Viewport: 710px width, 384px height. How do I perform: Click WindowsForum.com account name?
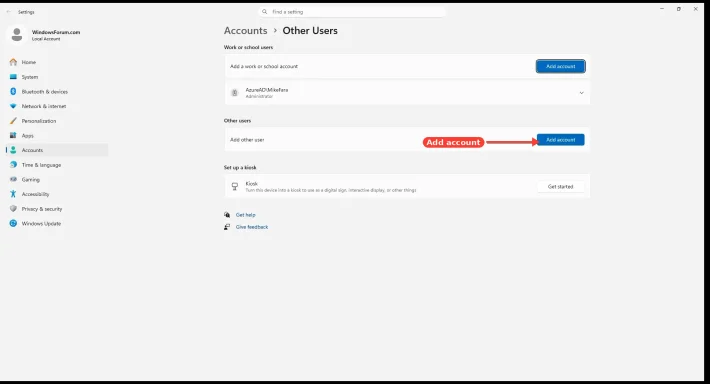point(56,32)
